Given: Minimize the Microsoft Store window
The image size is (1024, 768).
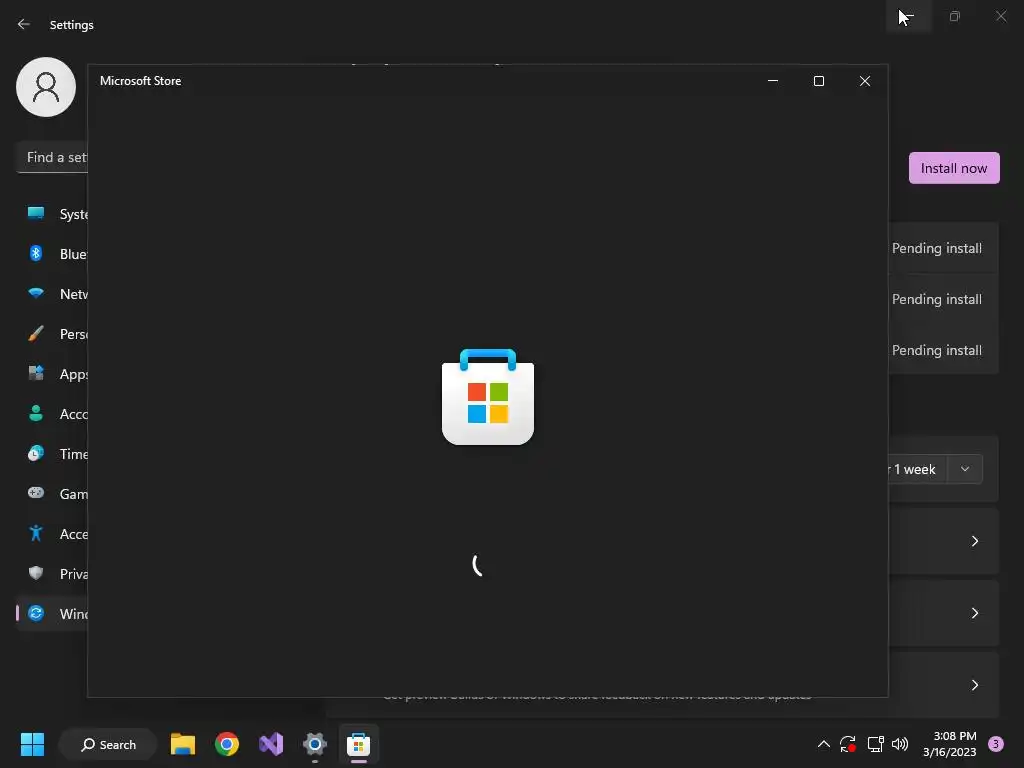Looking at the screenshot, I should tap(773, 81).
